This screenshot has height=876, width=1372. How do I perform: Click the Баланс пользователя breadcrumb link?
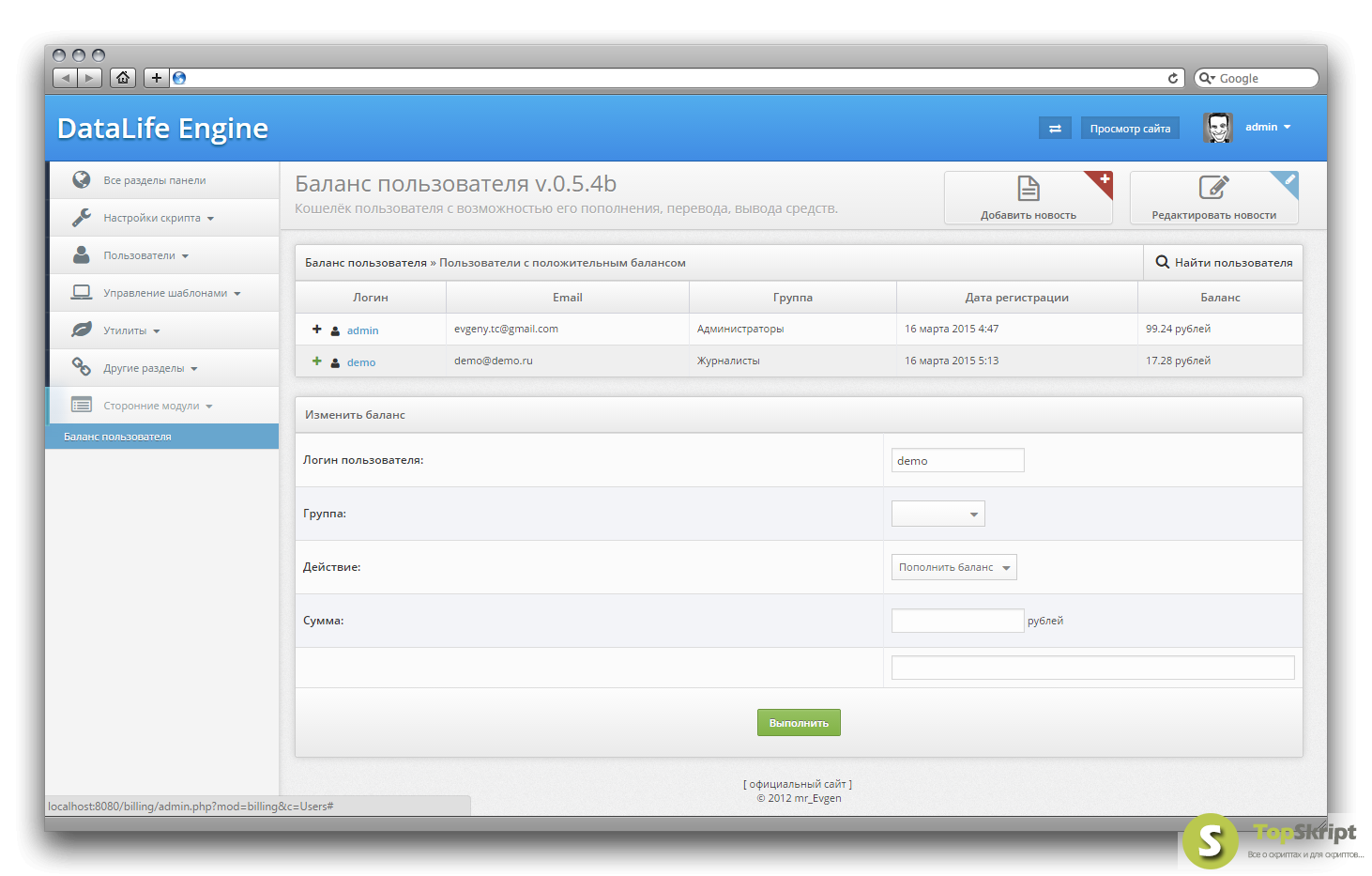pos(366,263)
